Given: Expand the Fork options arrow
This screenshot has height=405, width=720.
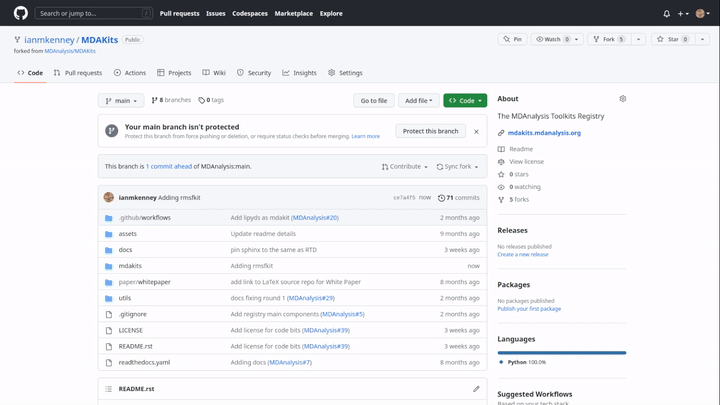Looking at the screenshot, I should point(638,39).
